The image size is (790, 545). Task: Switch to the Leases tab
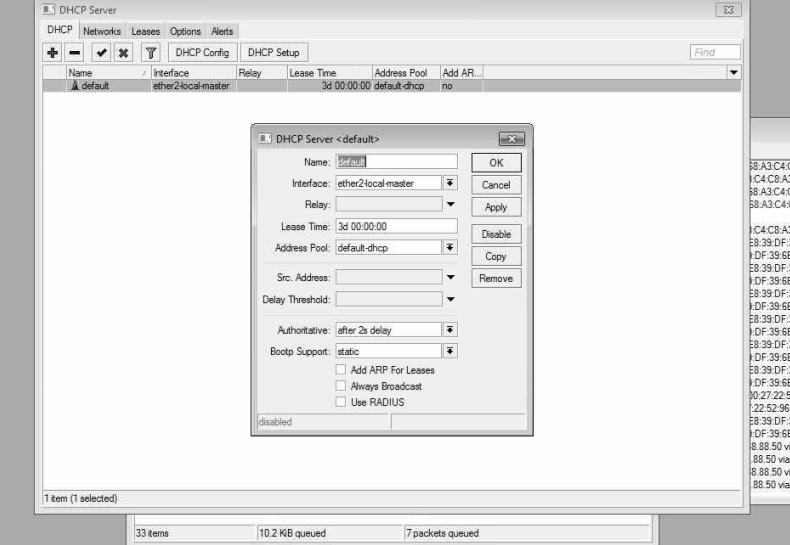click(146, 31)
